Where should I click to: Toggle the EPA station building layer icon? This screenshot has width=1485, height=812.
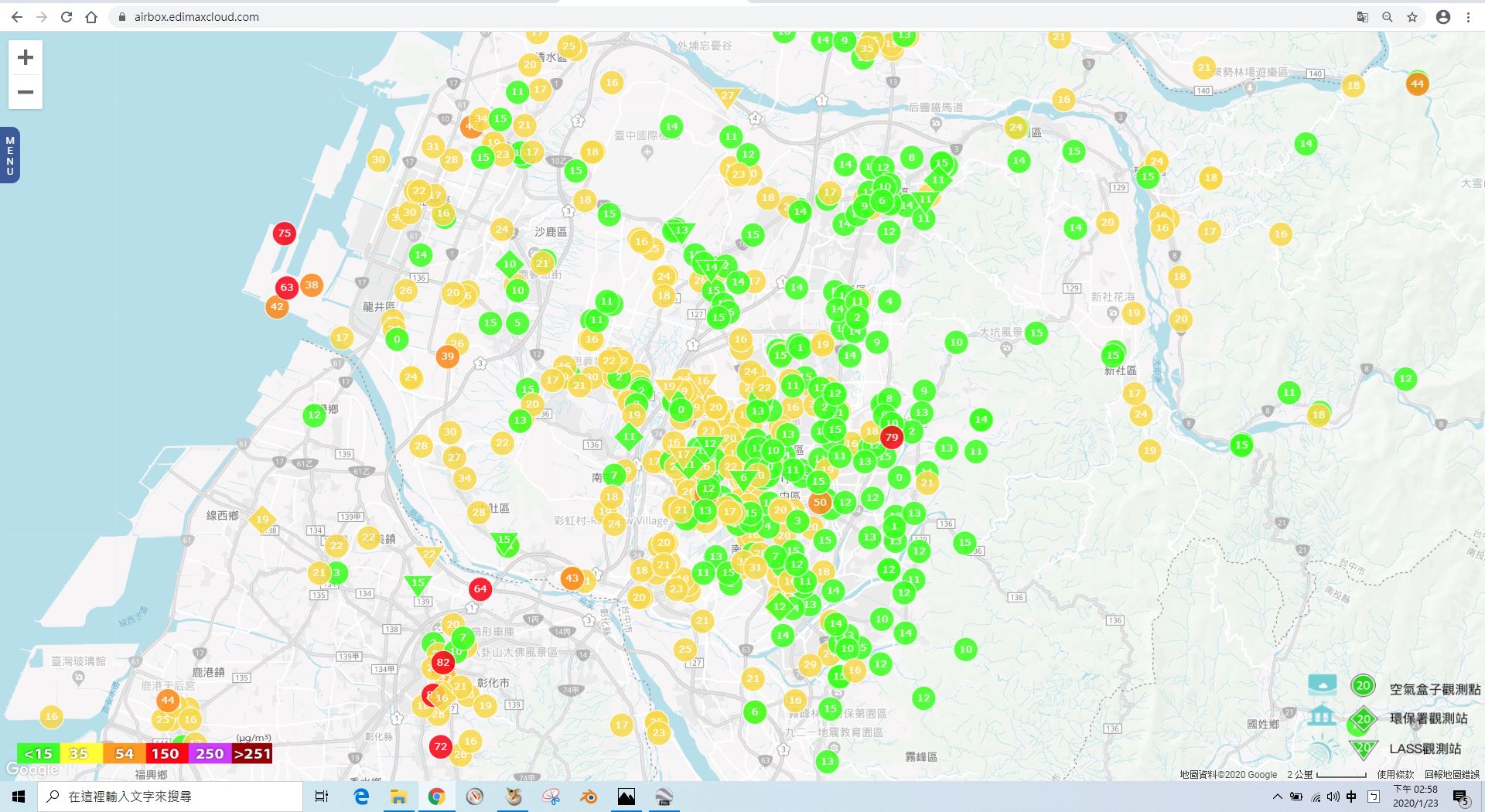(x=1322, y=715)
